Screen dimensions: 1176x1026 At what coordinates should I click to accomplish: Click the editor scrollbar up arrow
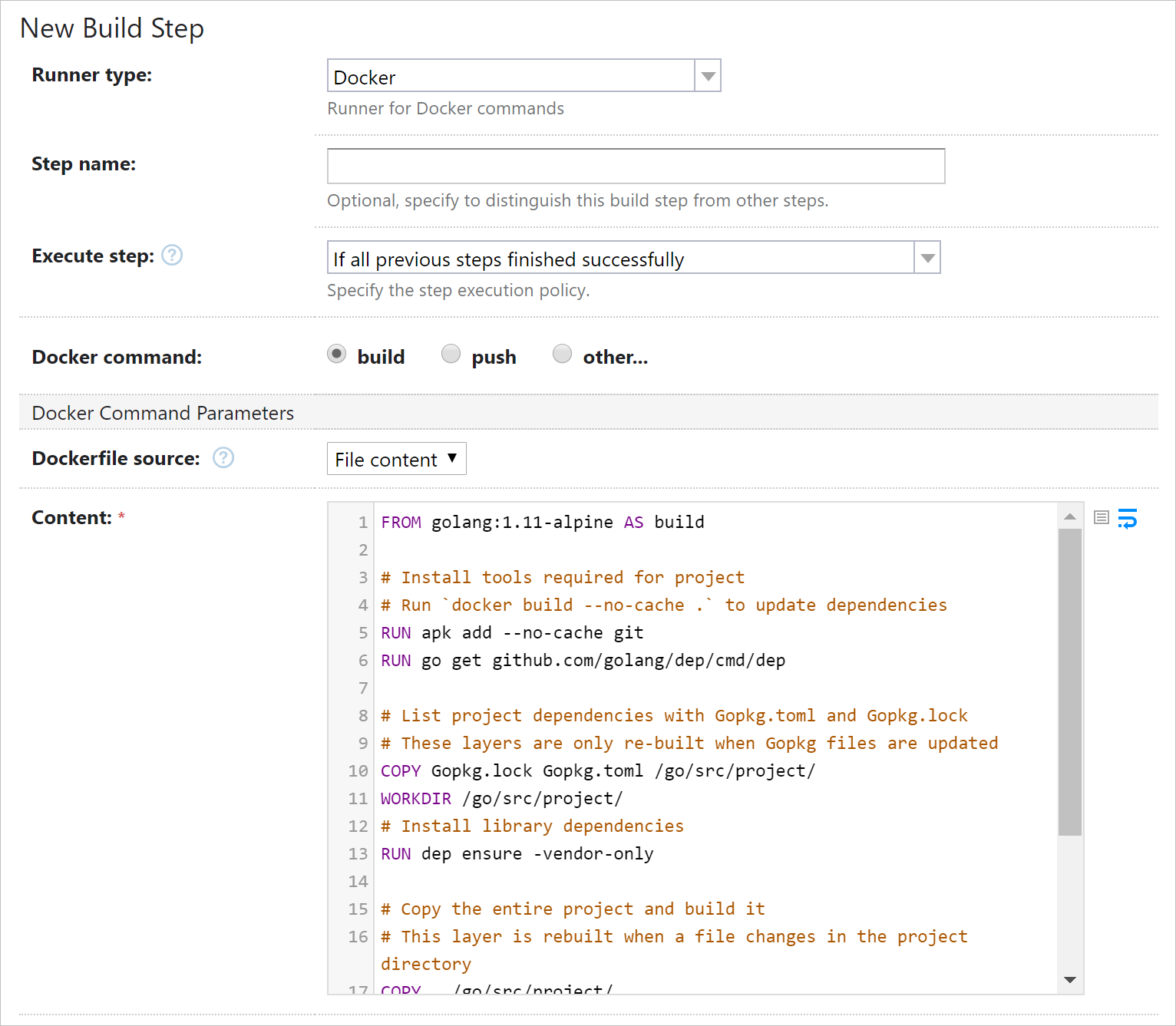tap(1069, 516)
